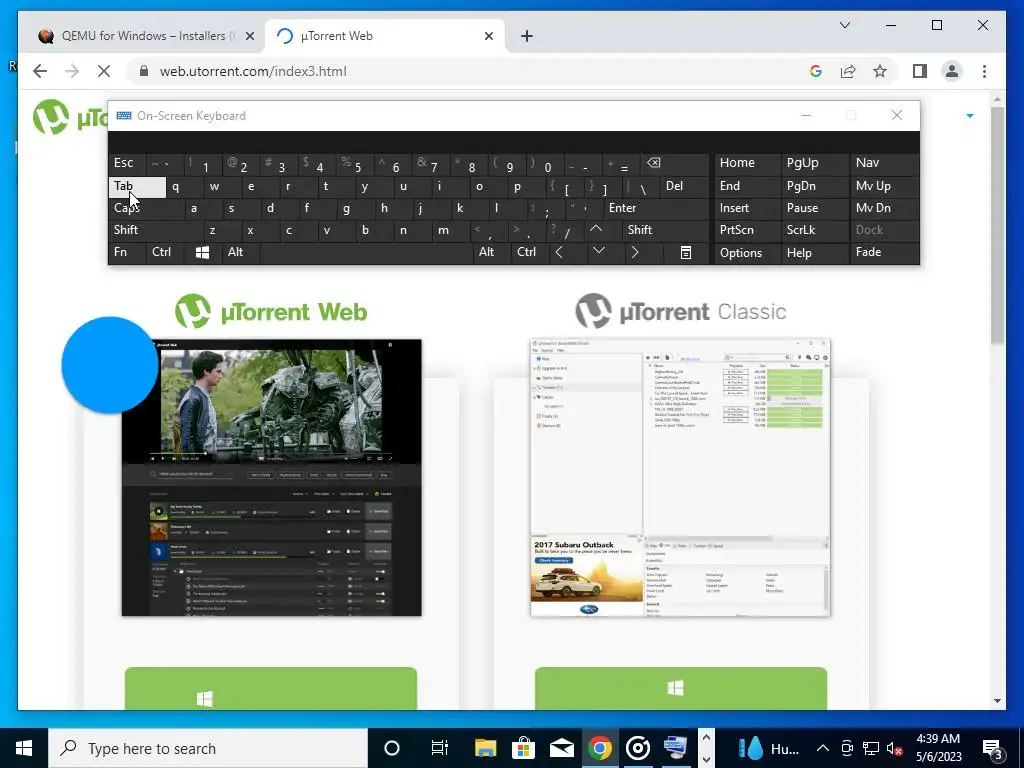Screen dimensions: 1024x768
Task: Toggle the left Shift key
Action: pyautogui.click(x=155, y=230)
